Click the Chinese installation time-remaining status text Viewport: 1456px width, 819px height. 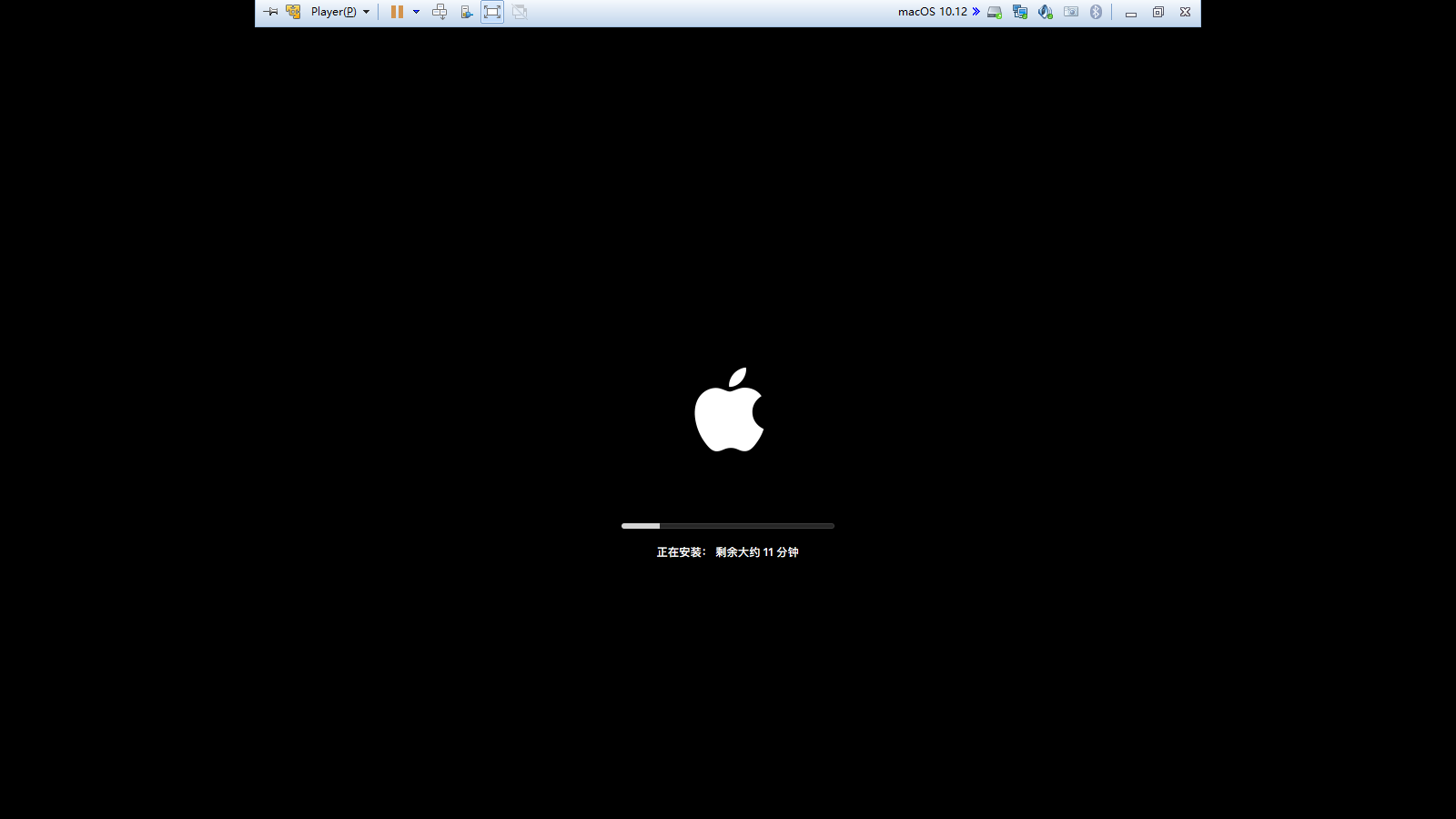728,552
